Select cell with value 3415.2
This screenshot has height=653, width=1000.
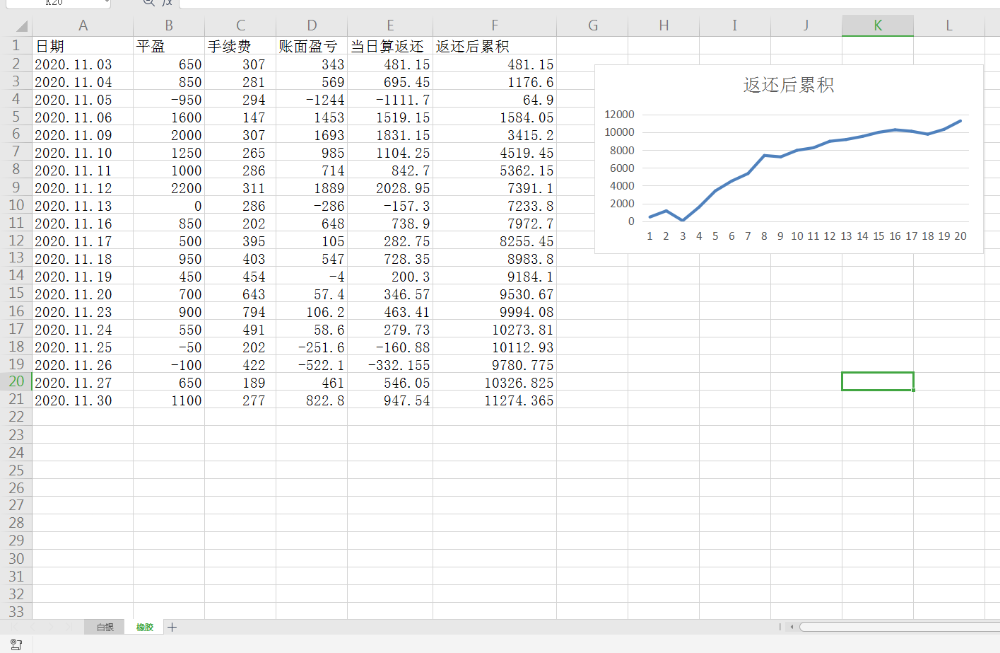pyautogui.click(x=495, y=135)
